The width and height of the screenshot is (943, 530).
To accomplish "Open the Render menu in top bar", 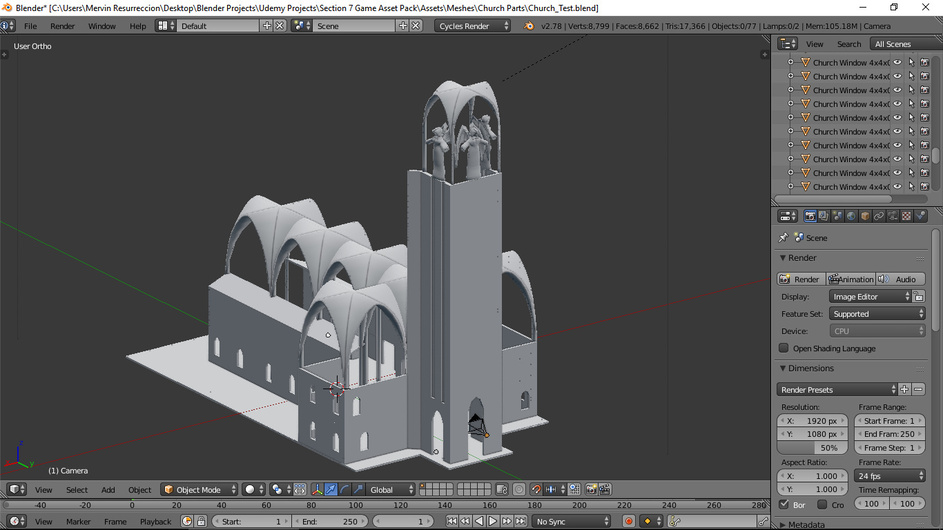I will [x=62, y=26].
